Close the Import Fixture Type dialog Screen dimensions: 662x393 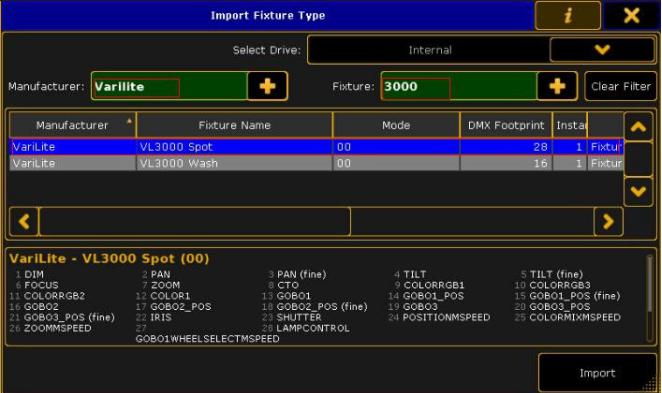pyautogui.click(x=631, y=16)
